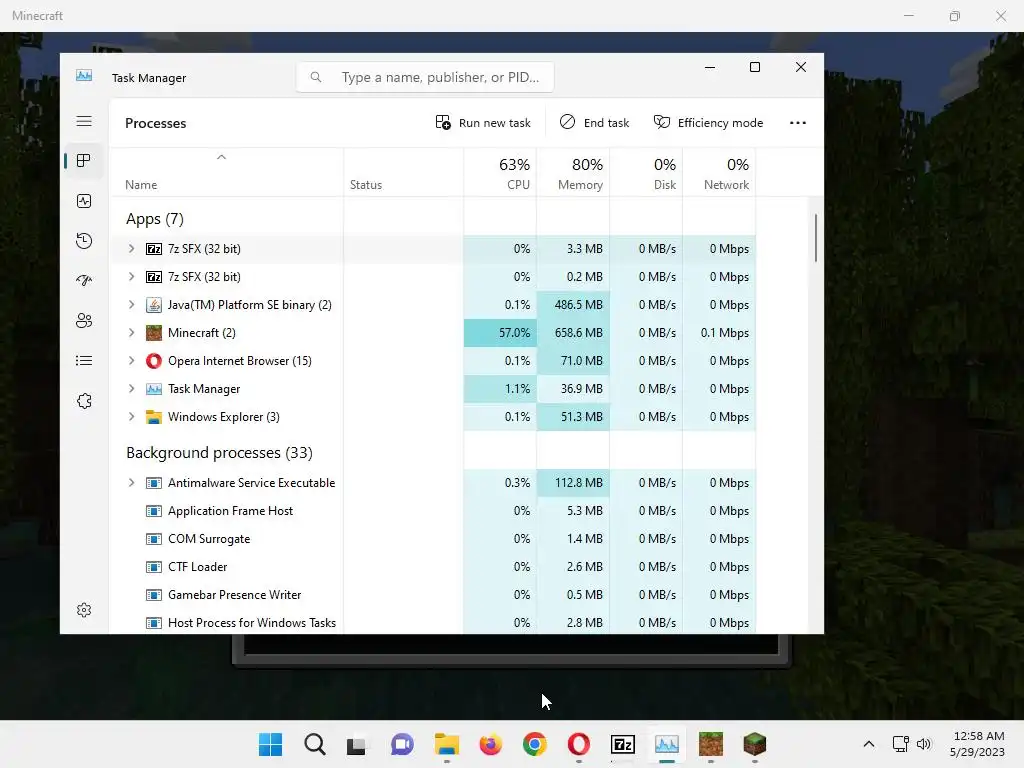Switch to Minecraft launcher grass-block taskbar icon

point(754,744)
